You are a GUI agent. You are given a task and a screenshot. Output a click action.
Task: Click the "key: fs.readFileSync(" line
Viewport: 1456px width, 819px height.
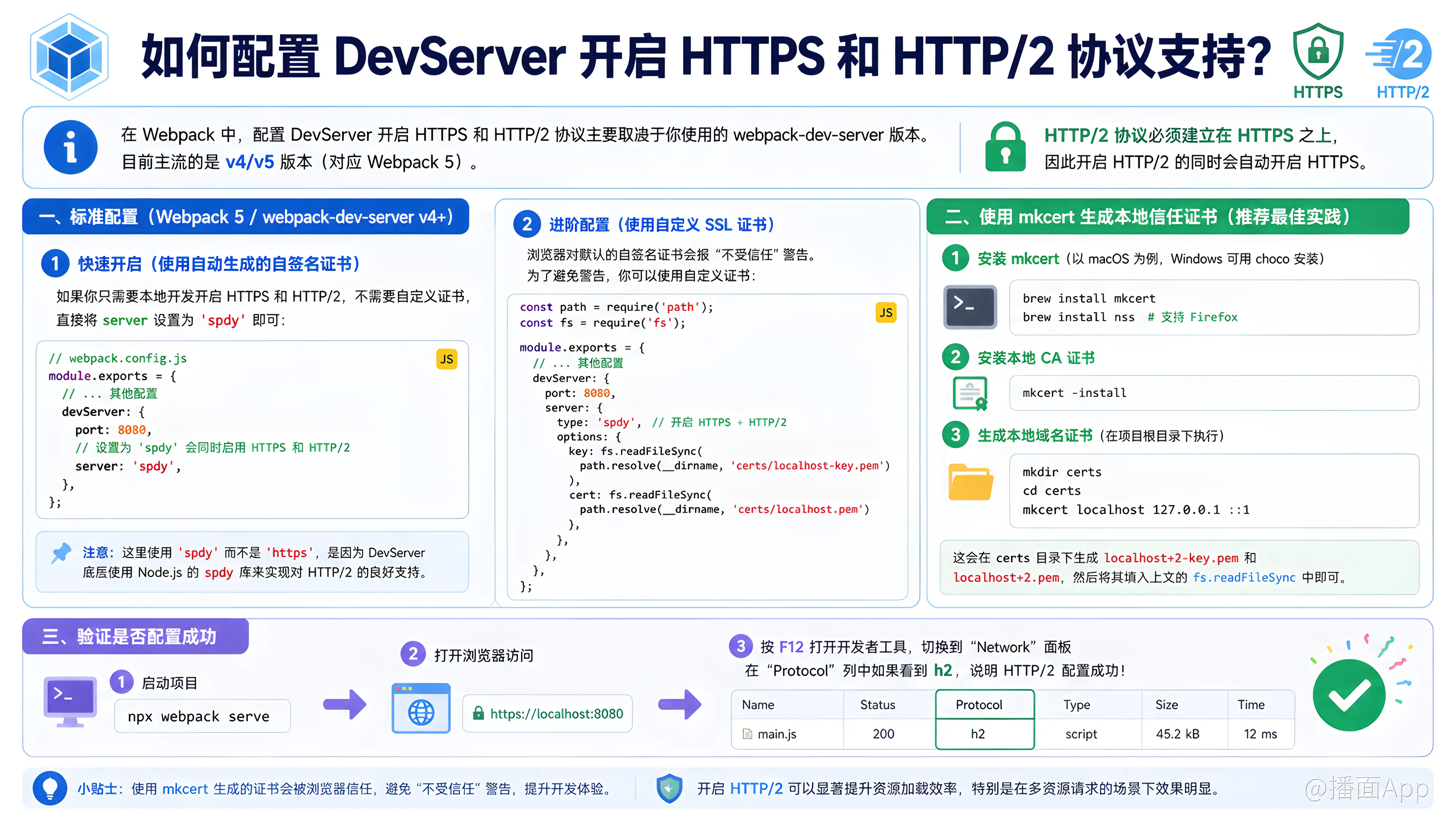pos(635,451)
